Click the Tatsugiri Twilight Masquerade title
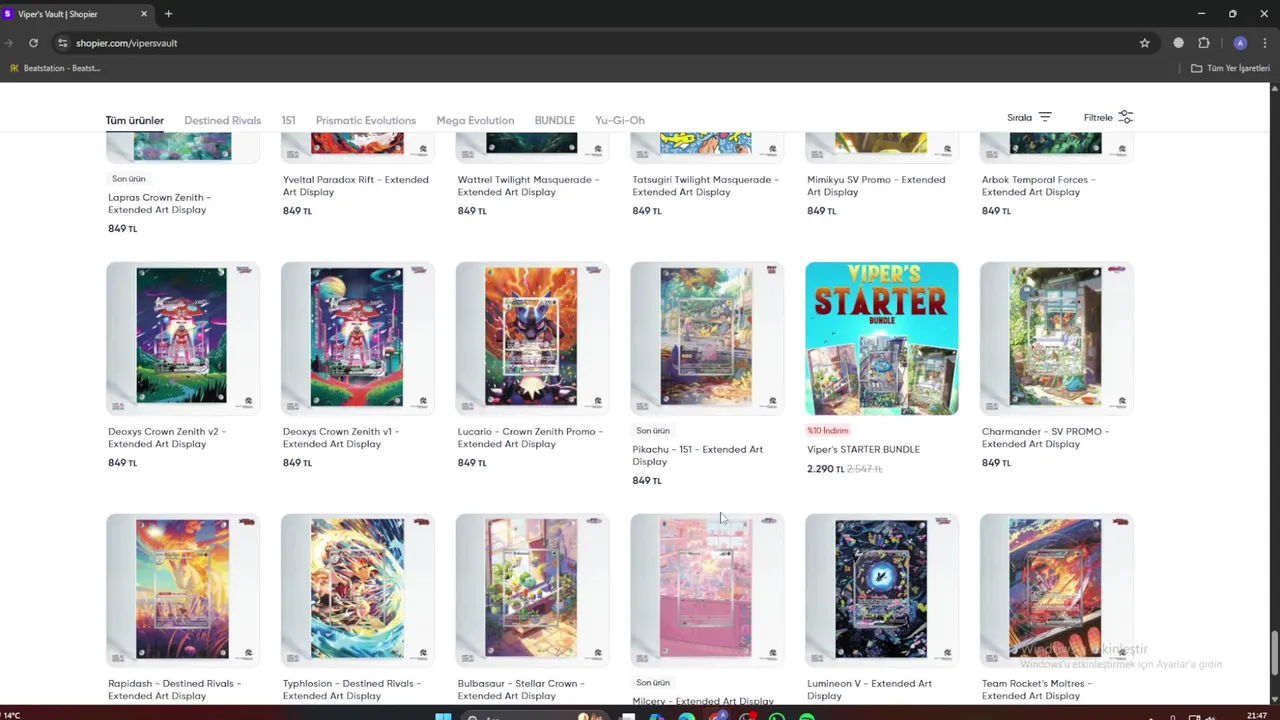Screen dimensions: 1280x720 705,185
